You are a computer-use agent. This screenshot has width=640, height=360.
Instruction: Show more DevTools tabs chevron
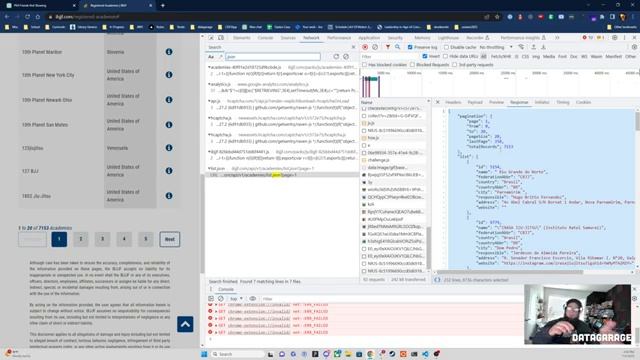[557, 38]
